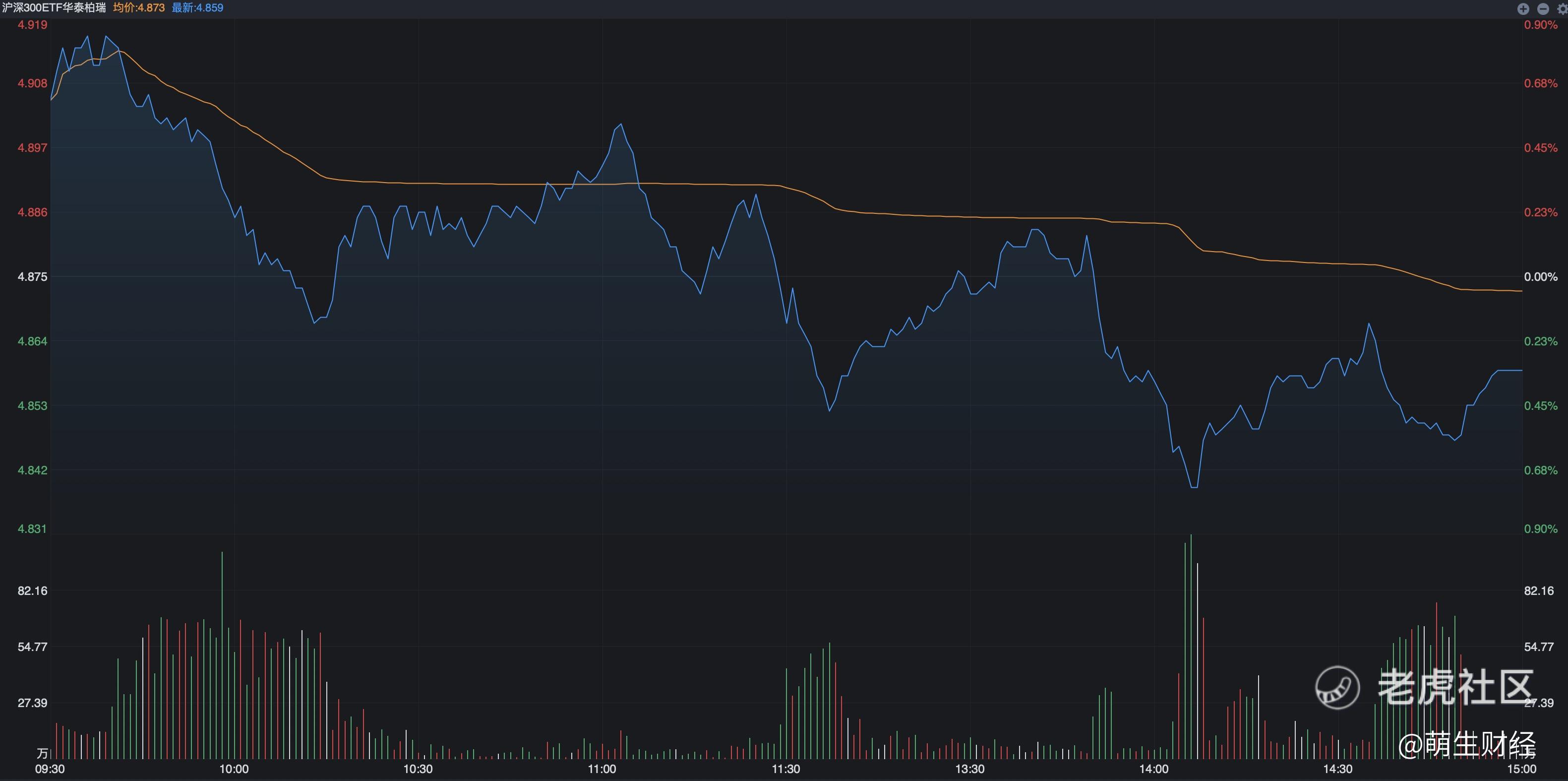Click the 均价:4.873 average price label

pyautogui.click(x=139, y=8)
